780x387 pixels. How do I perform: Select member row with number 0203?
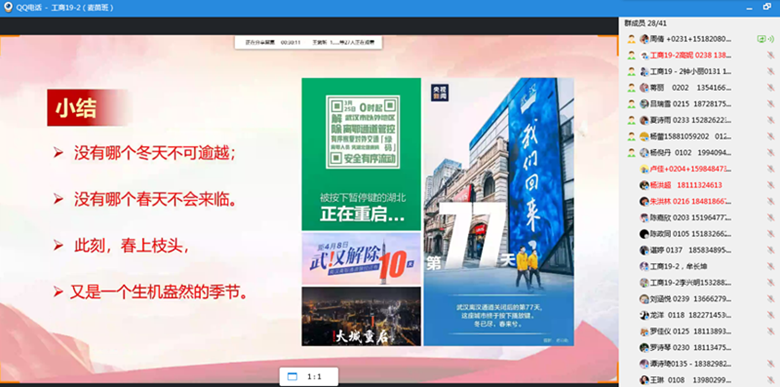point(699,217)
